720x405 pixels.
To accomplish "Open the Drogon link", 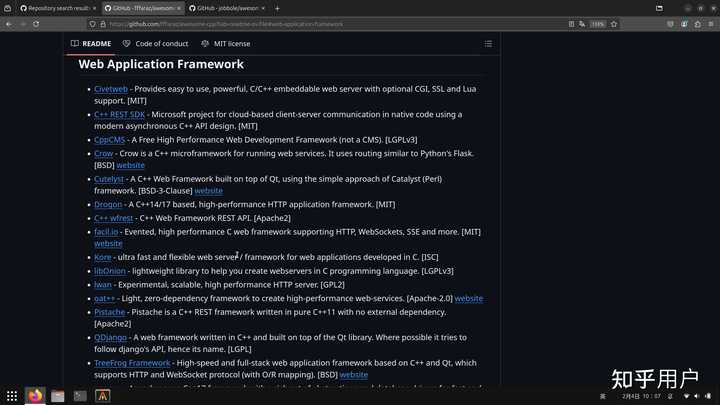I will tap(108, 204).
